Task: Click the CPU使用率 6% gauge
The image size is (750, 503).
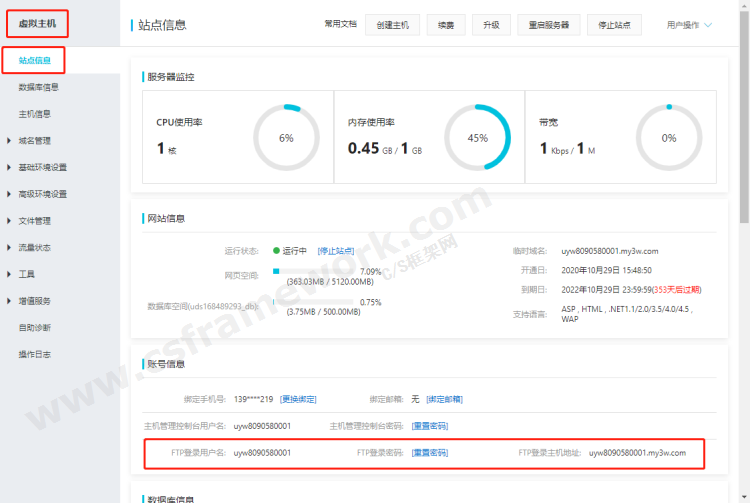Action: click(x=286, y=138)
